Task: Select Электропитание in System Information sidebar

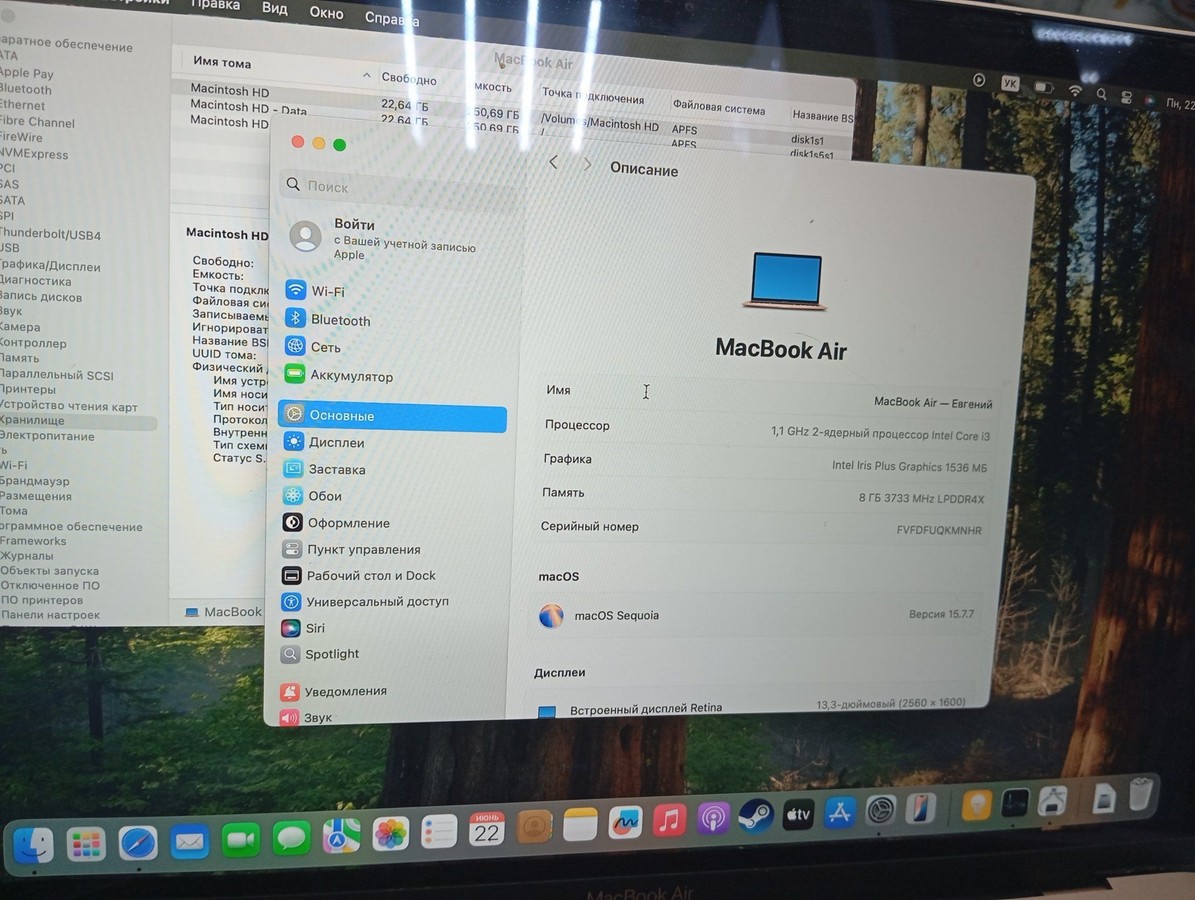Action: [47, 436]
